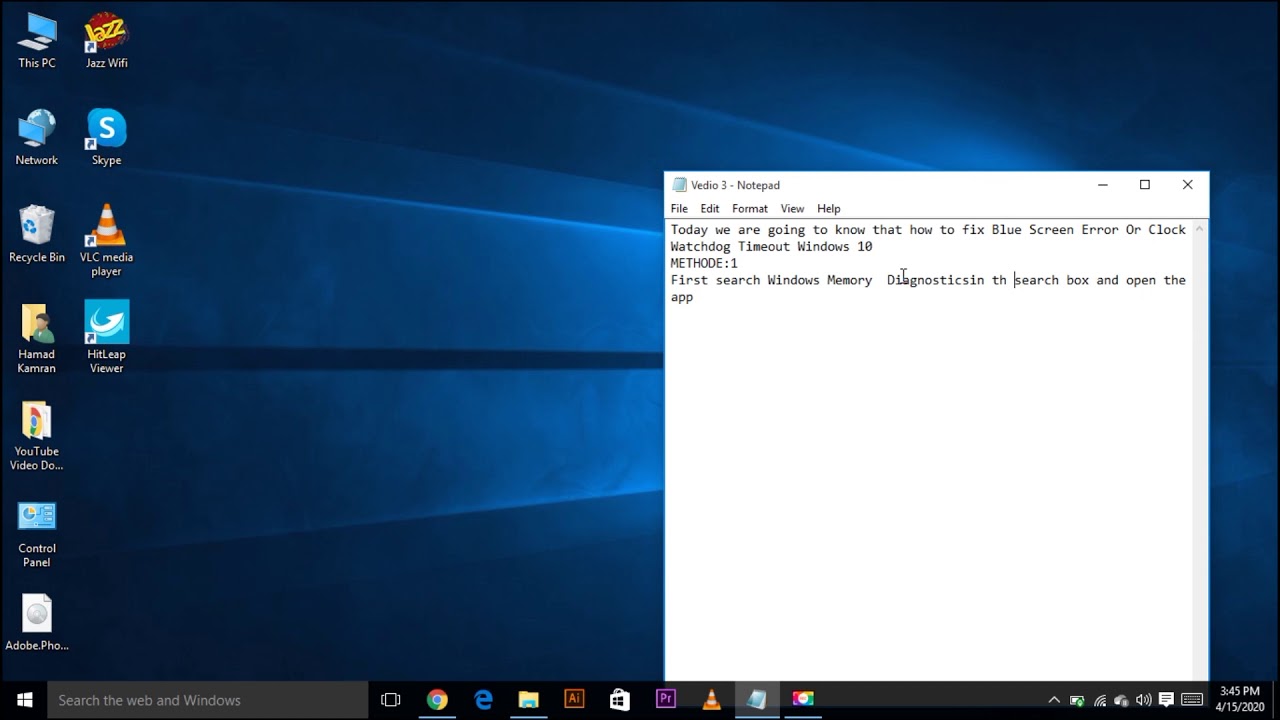The image size is (1280, 720).
Task: Open the Wi-Fi network tray icon
Action: 1100,700
